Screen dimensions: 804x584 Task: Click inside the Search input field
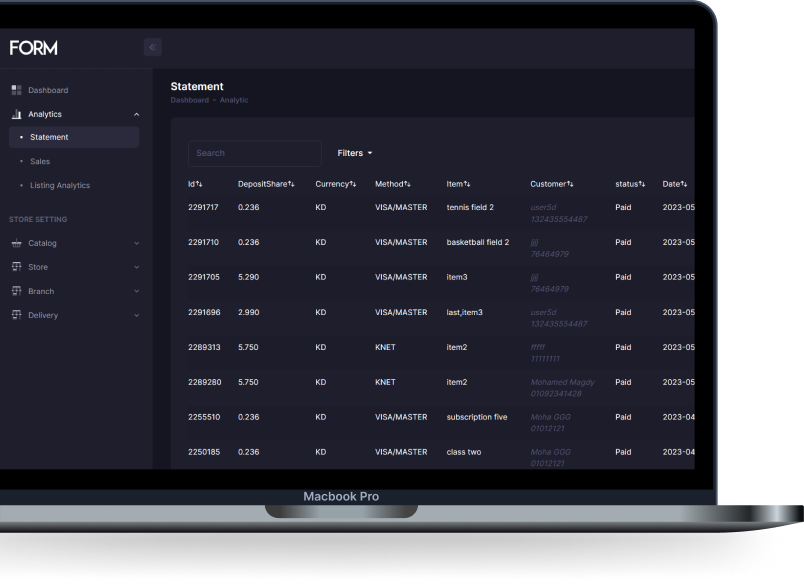click(253, 153)
